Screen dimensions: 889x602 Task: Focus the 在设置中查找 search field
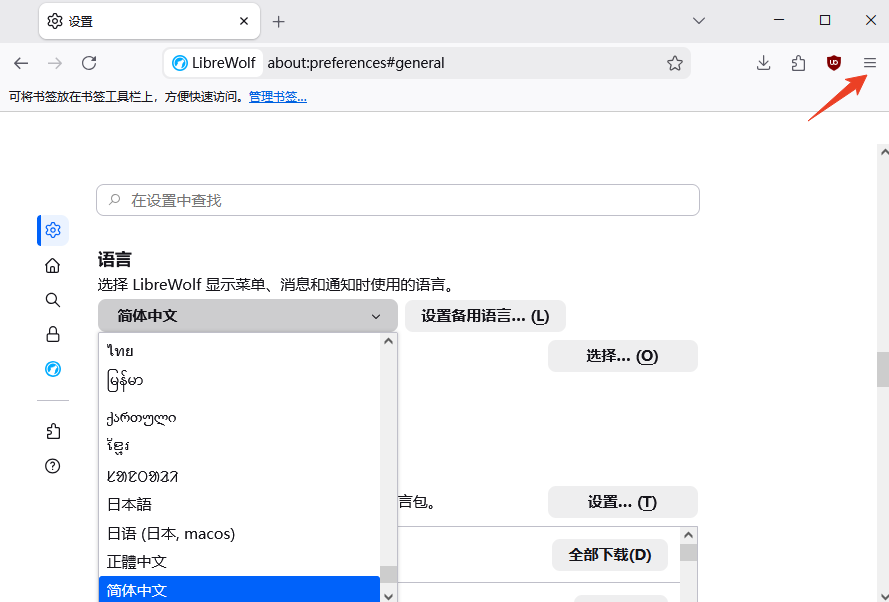398,200
